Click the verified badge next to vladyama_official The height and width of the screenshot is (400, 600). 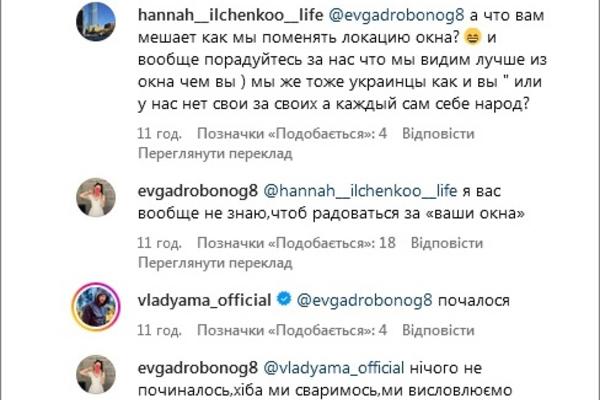(x=284, y=299)
